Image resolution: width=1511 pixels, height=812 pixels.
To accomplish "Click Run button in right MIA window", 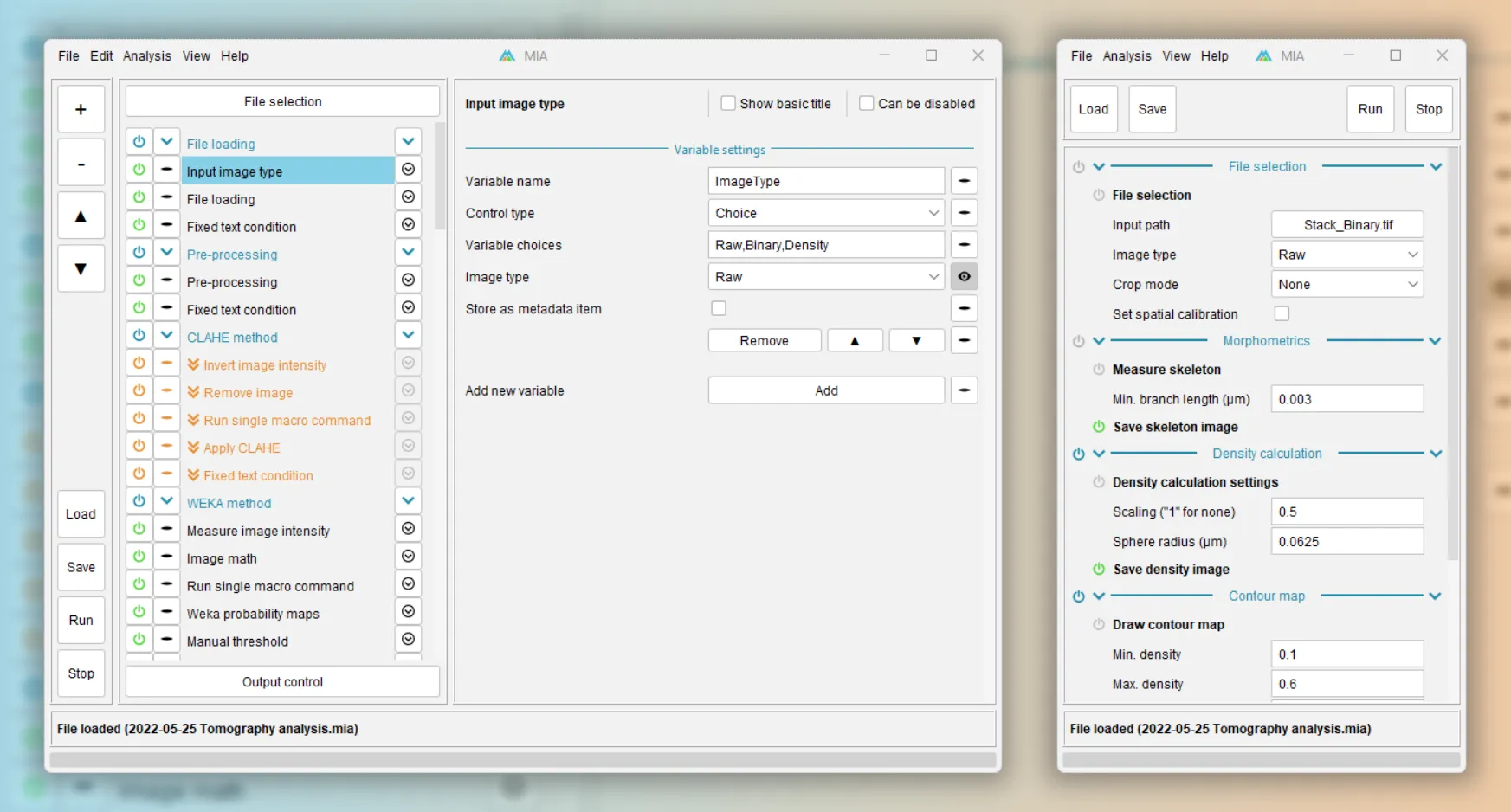I will click(x=1370, y=109).
